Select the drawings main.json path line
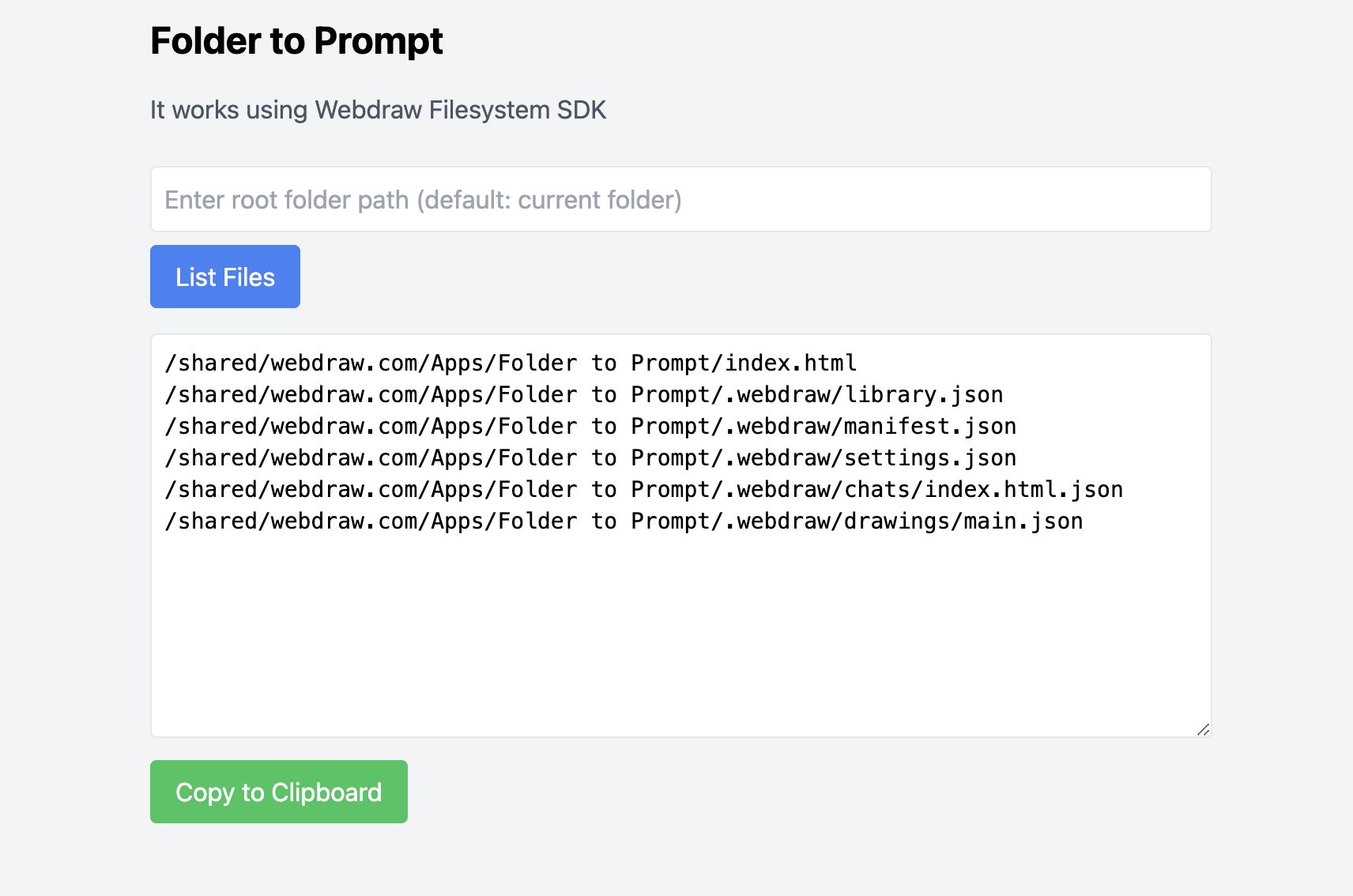This screenshot has width=1353, height=896. click(624, 521)
